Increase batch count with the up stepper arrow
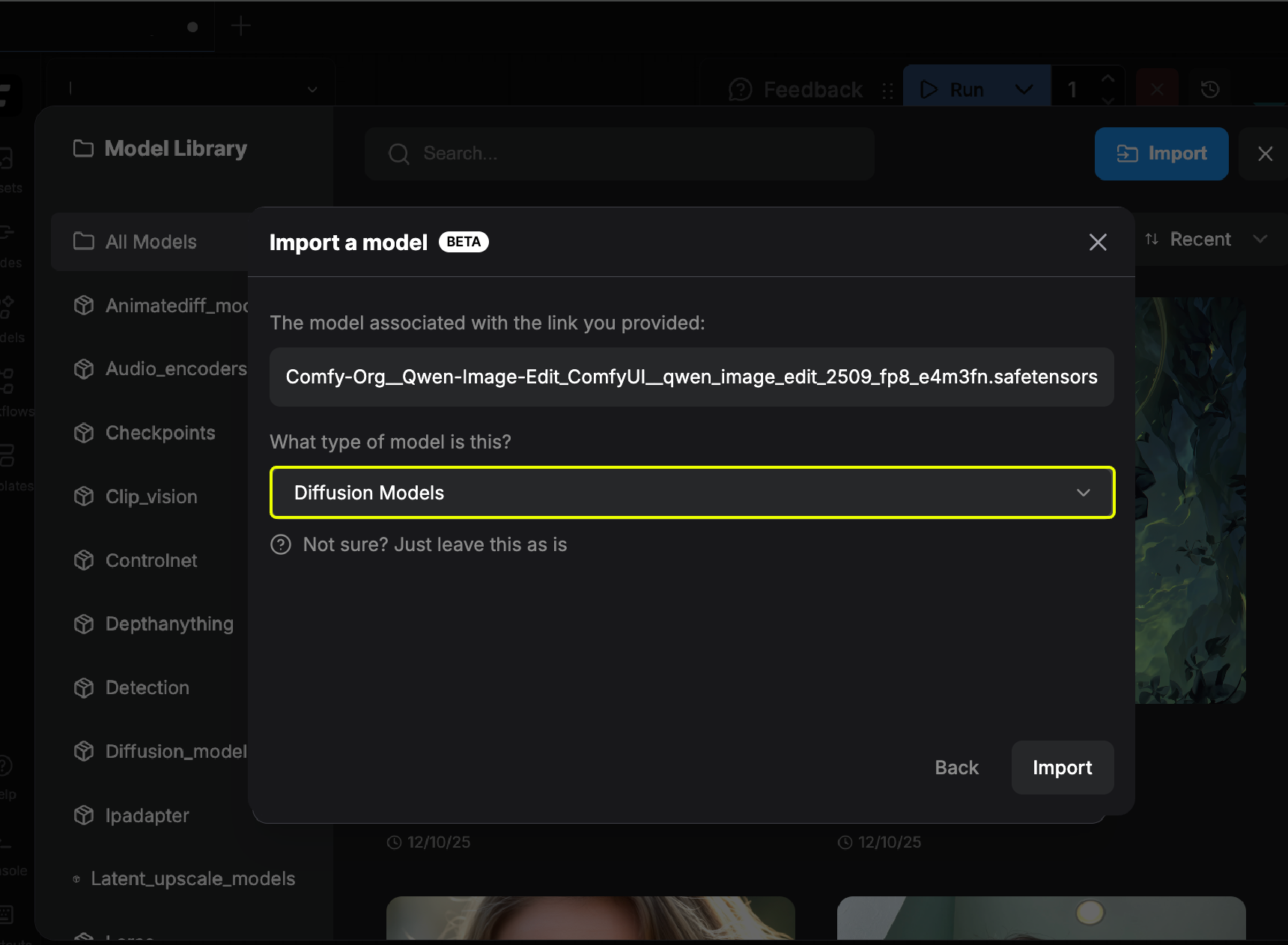This screenshot has height=945, width=1288. (x=1108, y=79)
